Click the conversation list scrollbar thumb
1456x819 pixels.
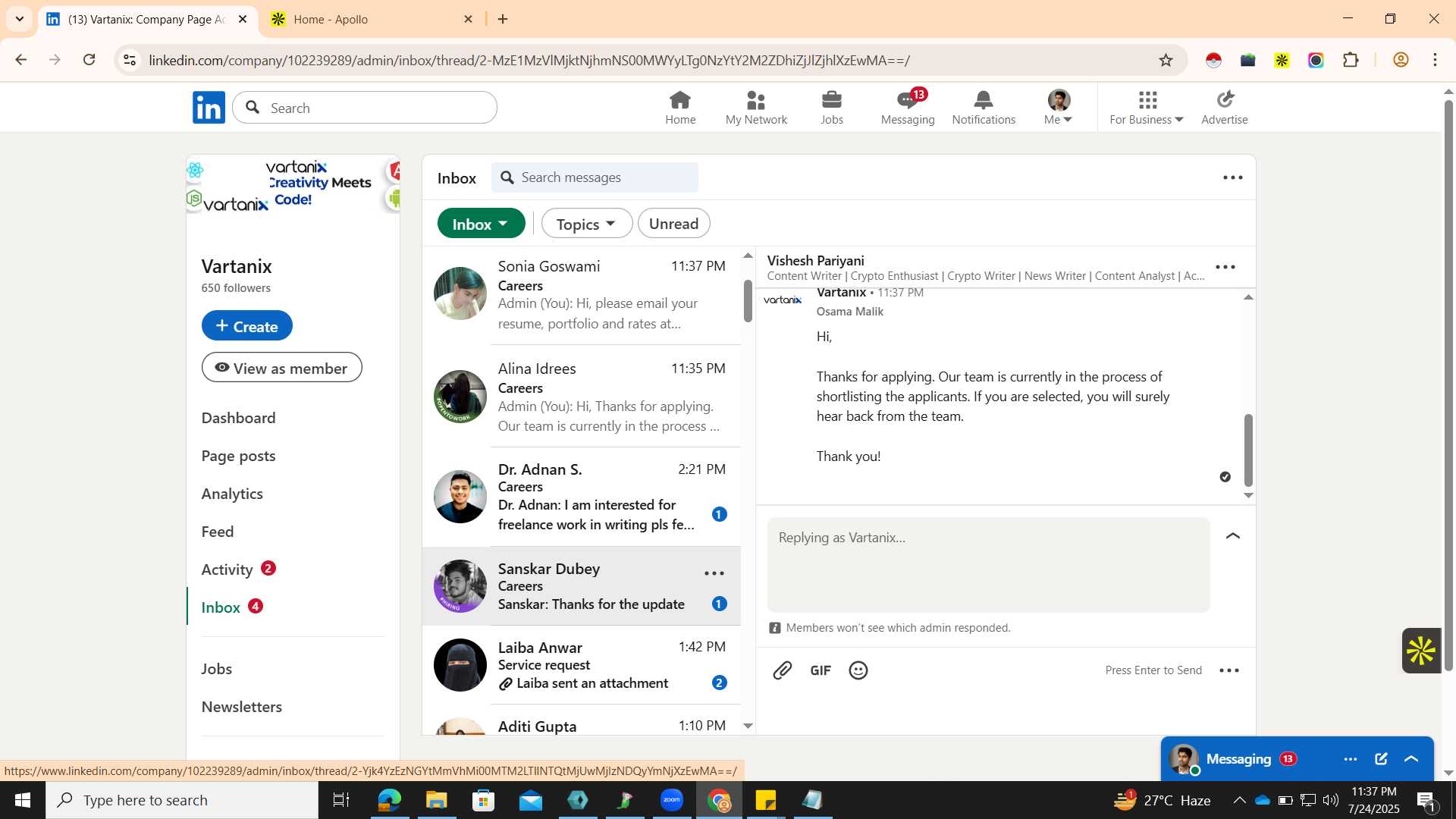click(x=748, y=301)
